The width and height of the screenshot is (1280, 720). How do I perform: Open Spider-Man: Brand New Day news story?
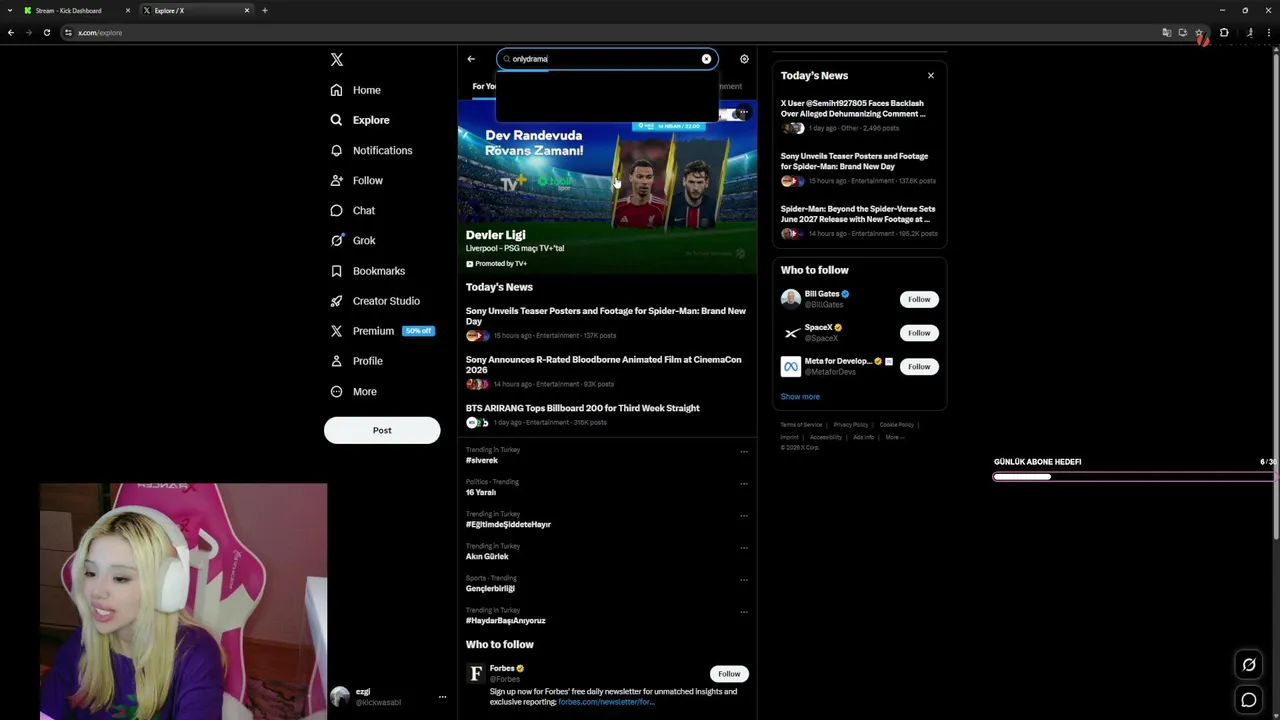point(607,325)
